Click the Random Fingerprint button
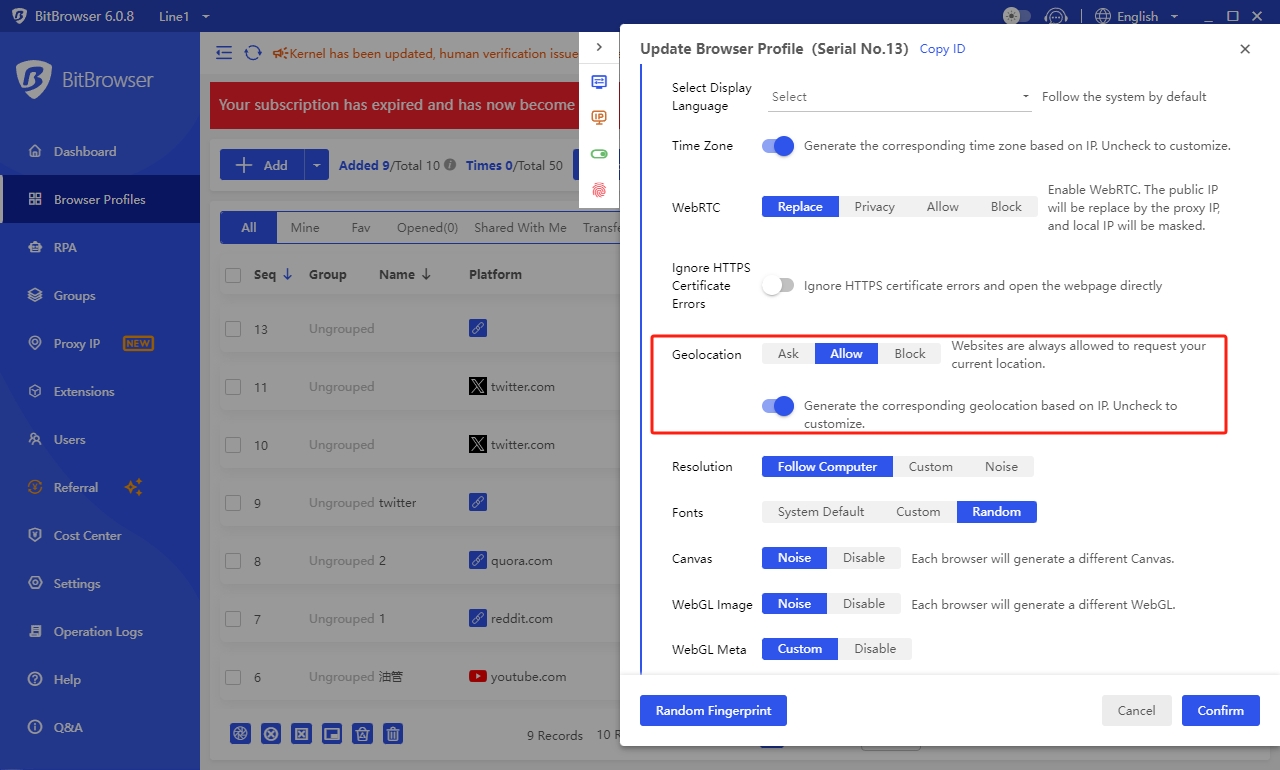Image resolution: width=1280 pixels, height=770 pixels. click(x=713, y=710)
